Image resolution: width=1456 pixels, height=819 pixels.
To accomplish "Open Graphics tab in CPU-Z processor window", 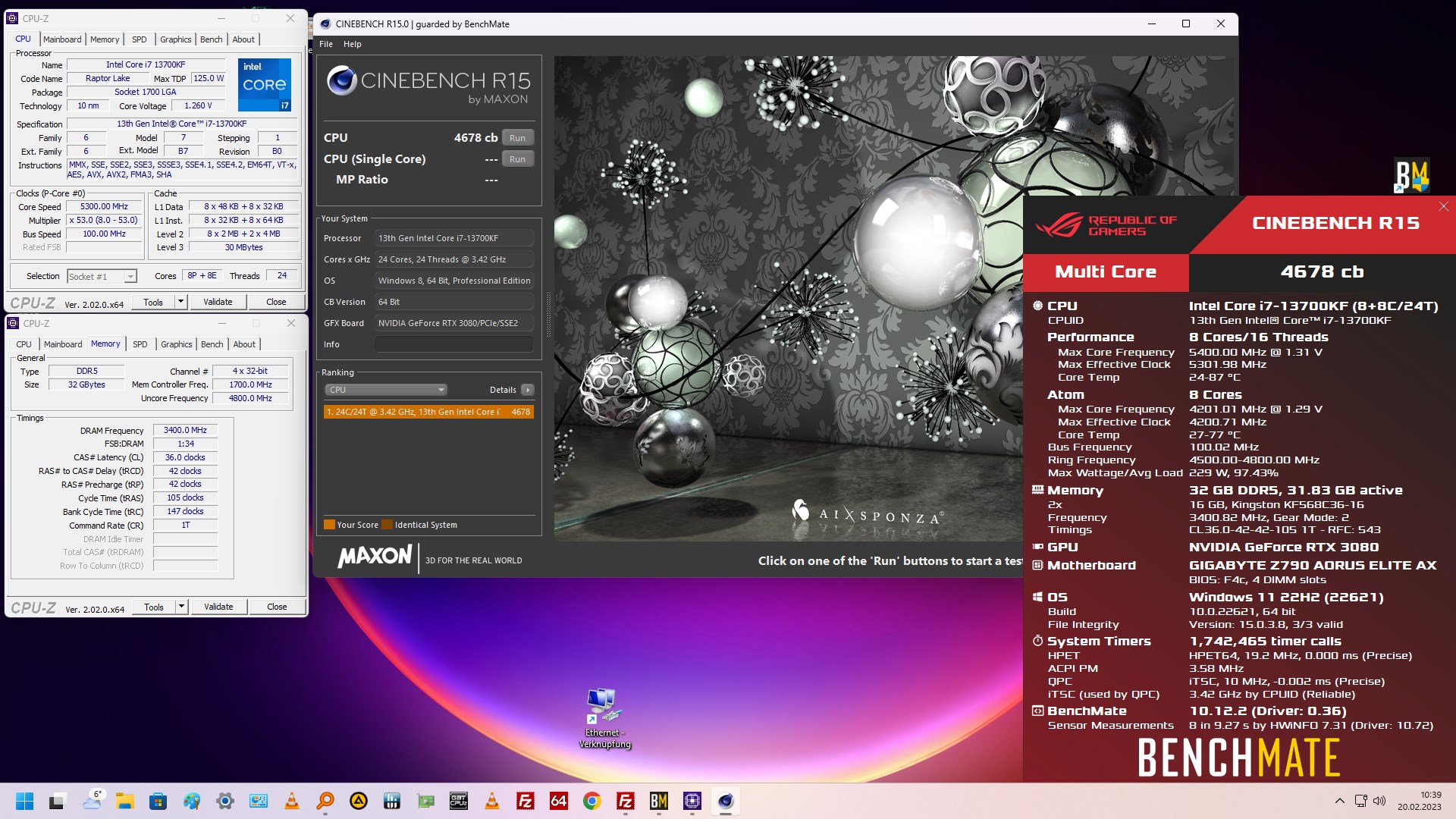I will coord(176,39).
